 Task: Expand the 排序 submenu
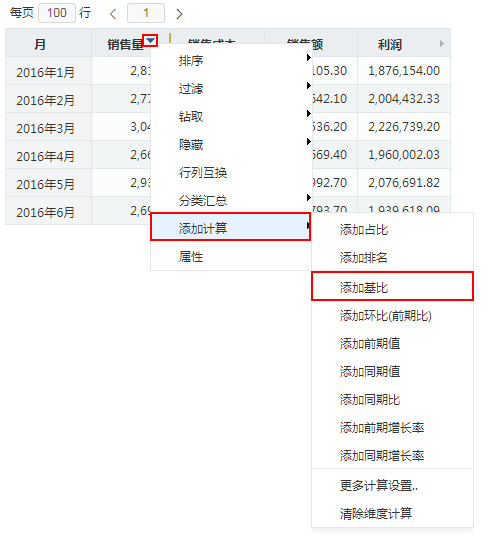[x=231, y=60]
